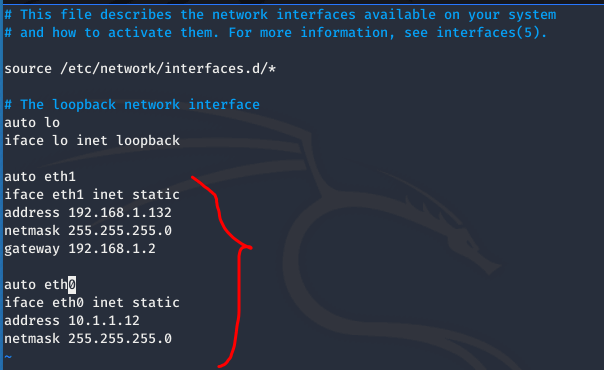Click the tilde empty-line marker
This screenshot has width=604, height=370.
(8, 357)
